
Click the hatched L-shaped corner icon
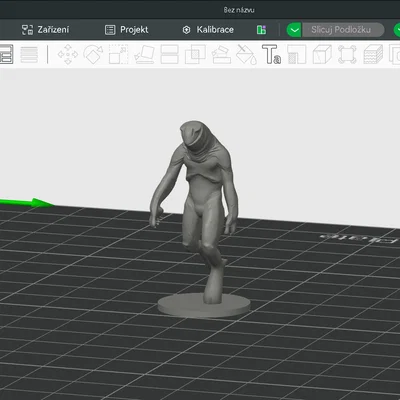(297, 54)
